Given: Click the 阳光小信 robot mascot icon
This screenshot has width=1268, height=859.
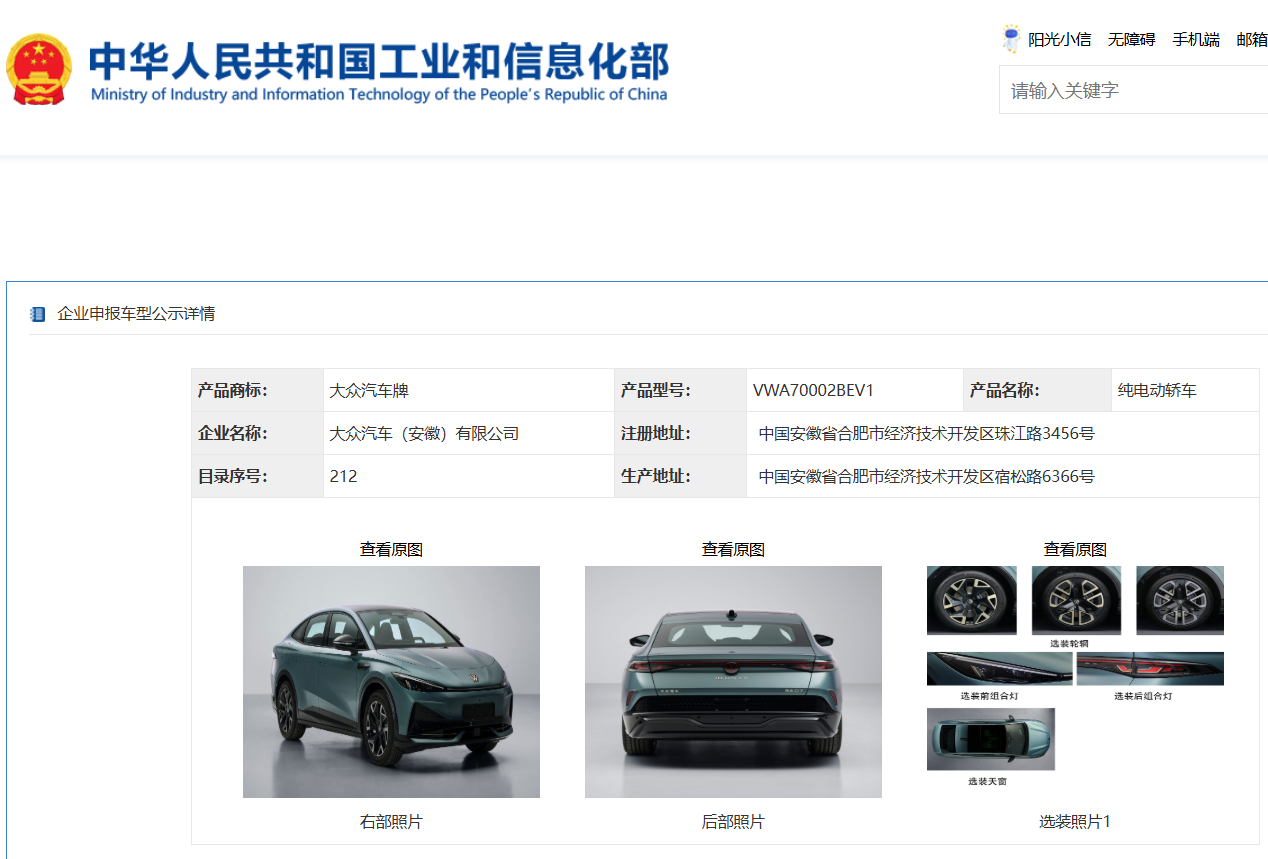Looking at the screenshot, I should (x=1011, y=39).
